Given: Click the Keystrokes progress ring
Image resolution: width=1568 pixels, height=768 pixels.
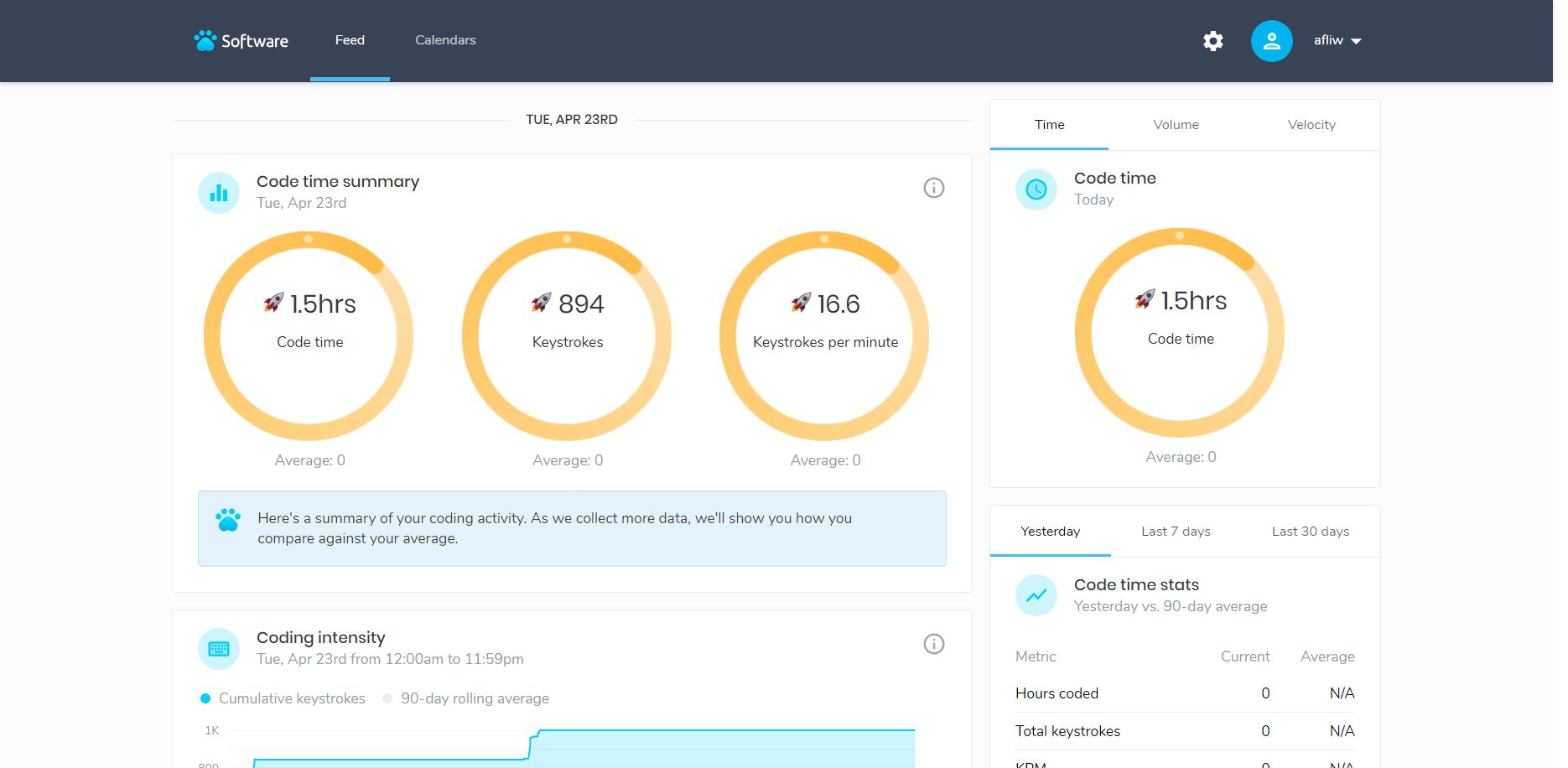Looking at the screenshot, I should pyautogui.click(x=567, y=335).
